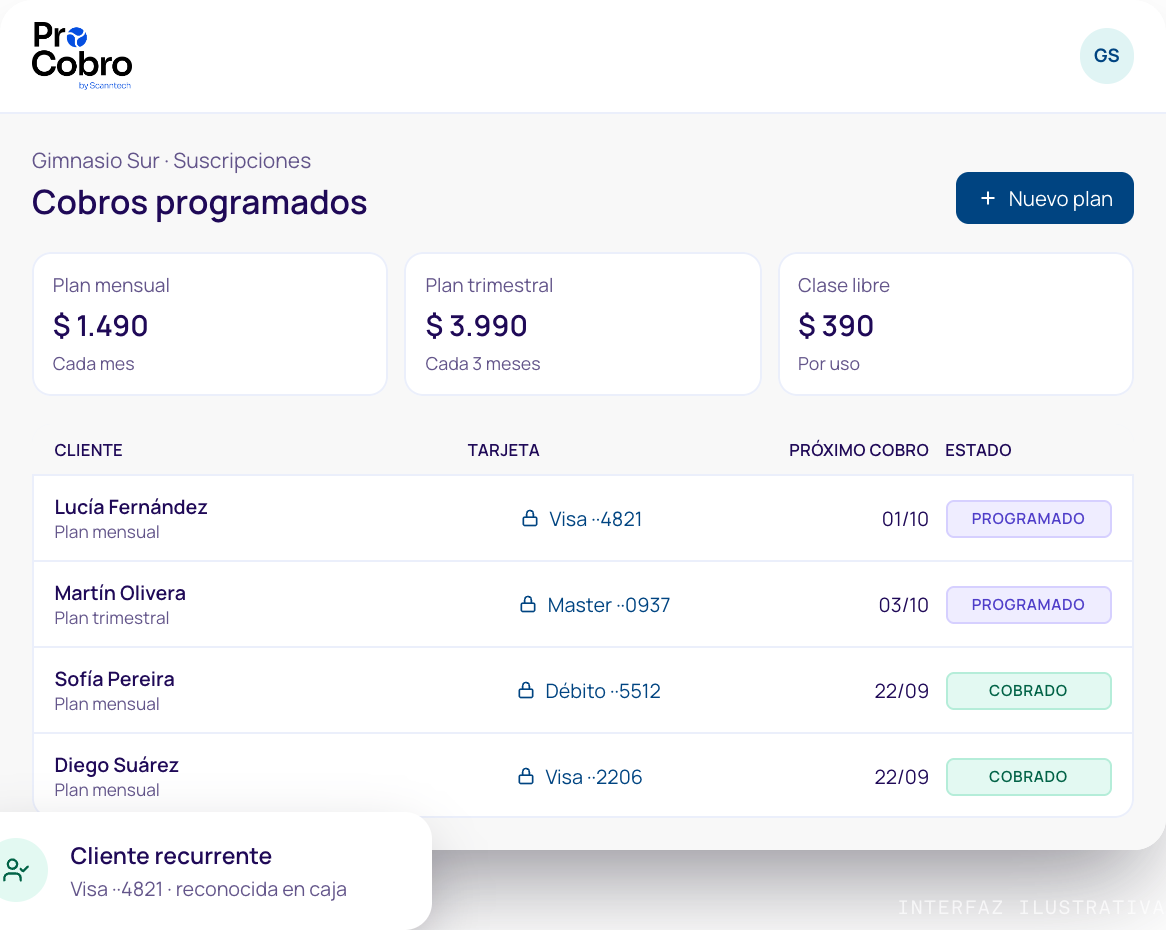Screen dimensions: 1166x930
Task: Click the Cobros programados heading
Action: pos(199,202)
